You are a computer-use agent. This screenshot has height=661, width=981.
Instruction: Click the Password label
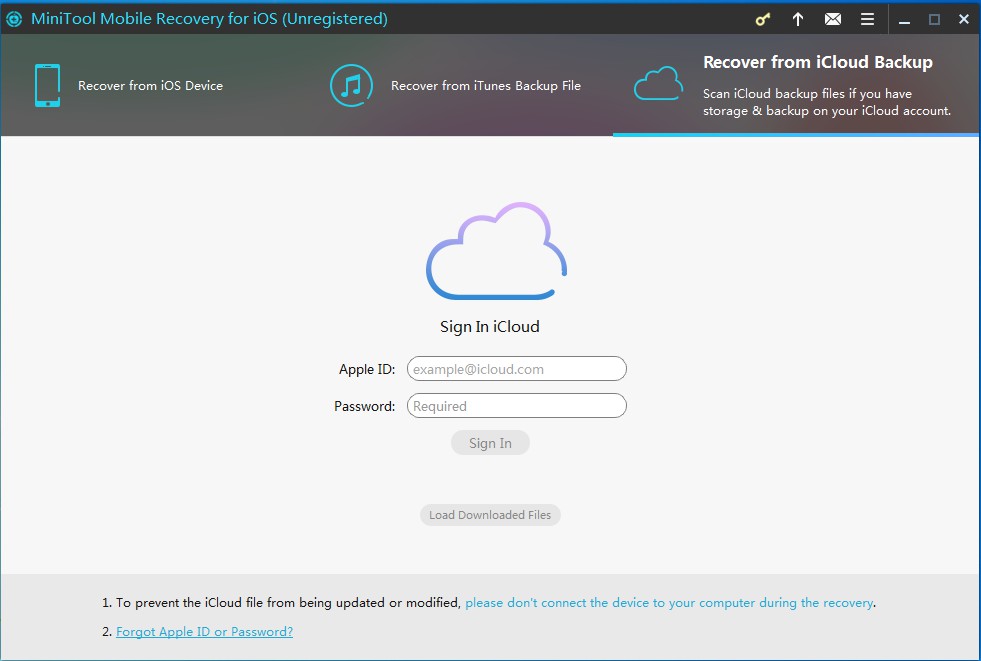tap(365, 406)
